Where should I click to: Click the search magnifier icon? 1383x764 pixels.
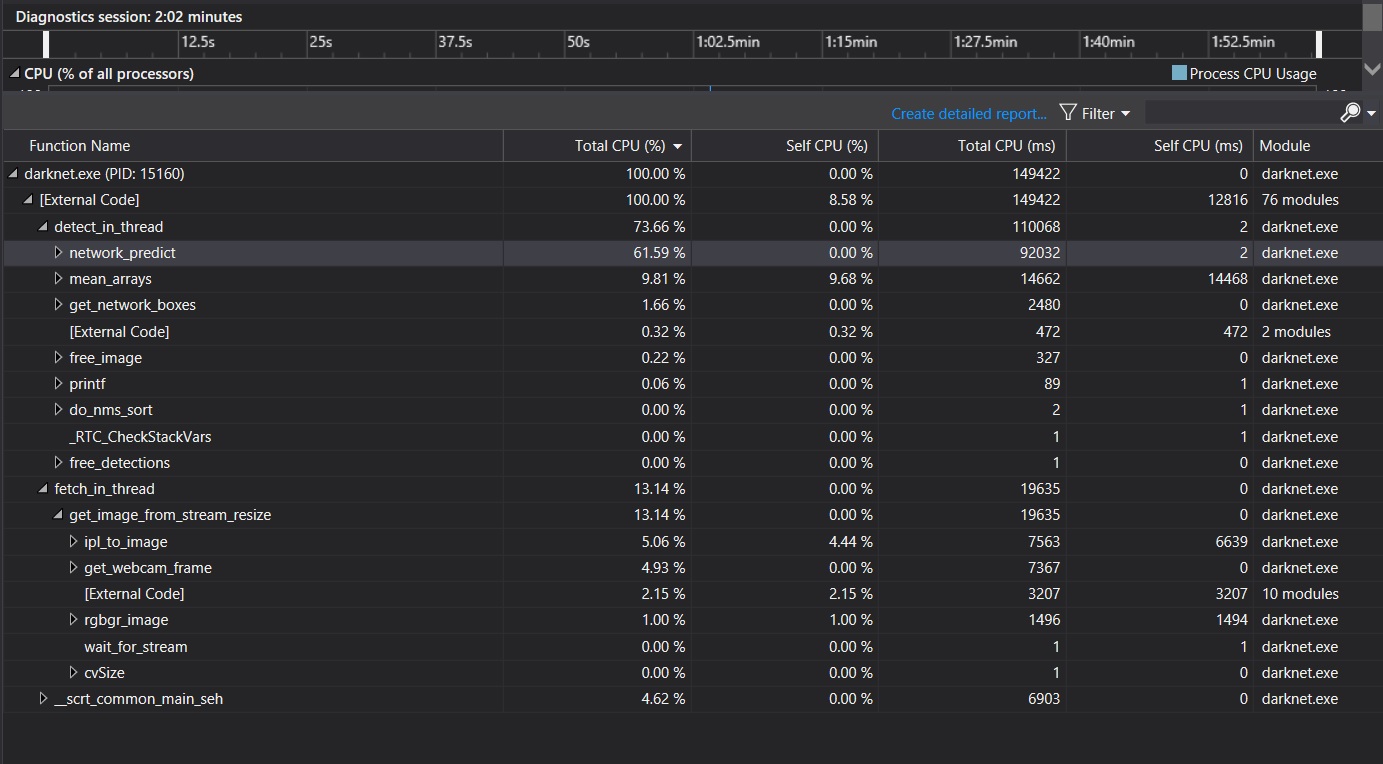[1350, 112]
